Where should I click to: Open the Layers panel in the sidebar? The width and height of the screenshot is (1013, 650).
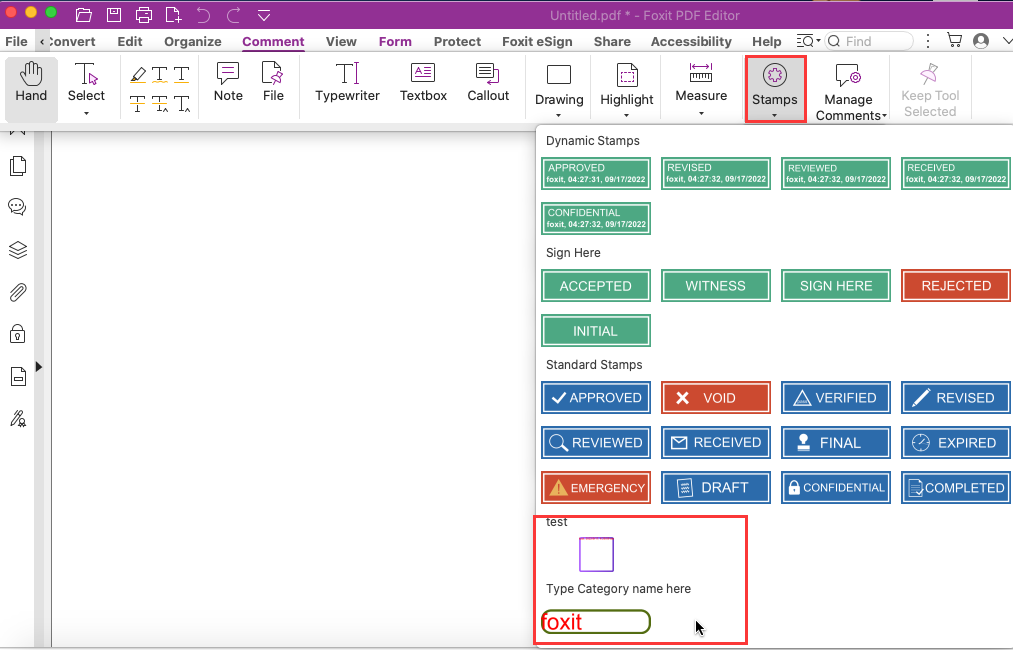(17, 250)
